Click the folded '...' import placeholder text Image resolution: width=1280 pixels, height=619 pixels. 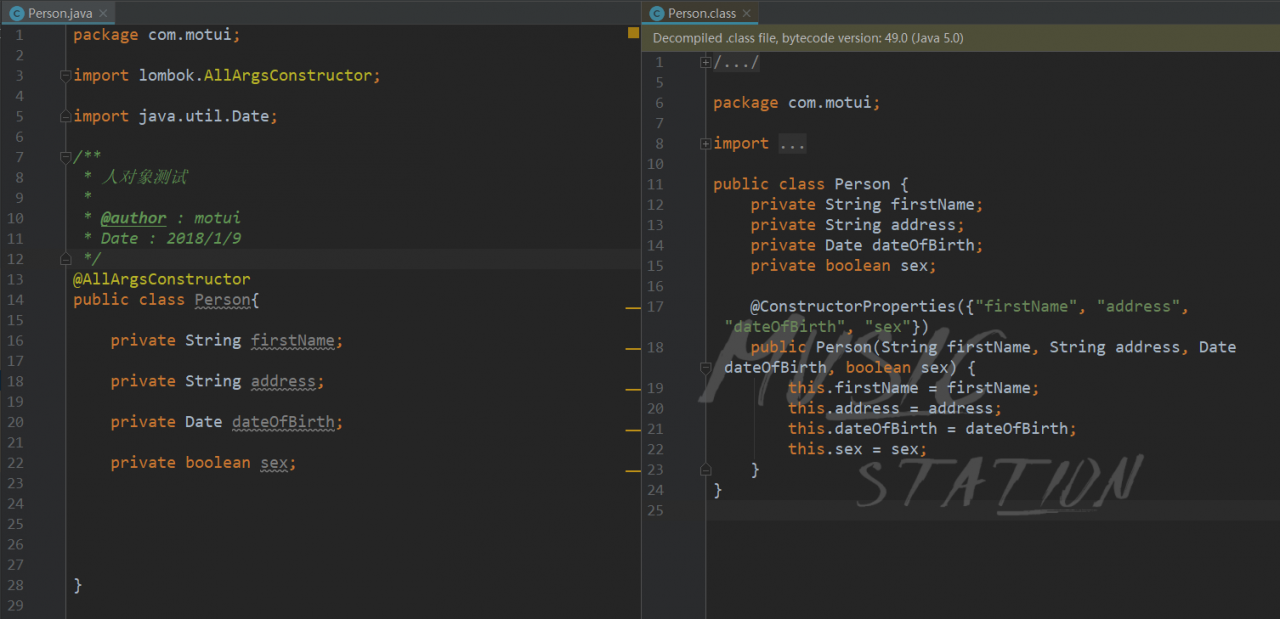point(791,144)
